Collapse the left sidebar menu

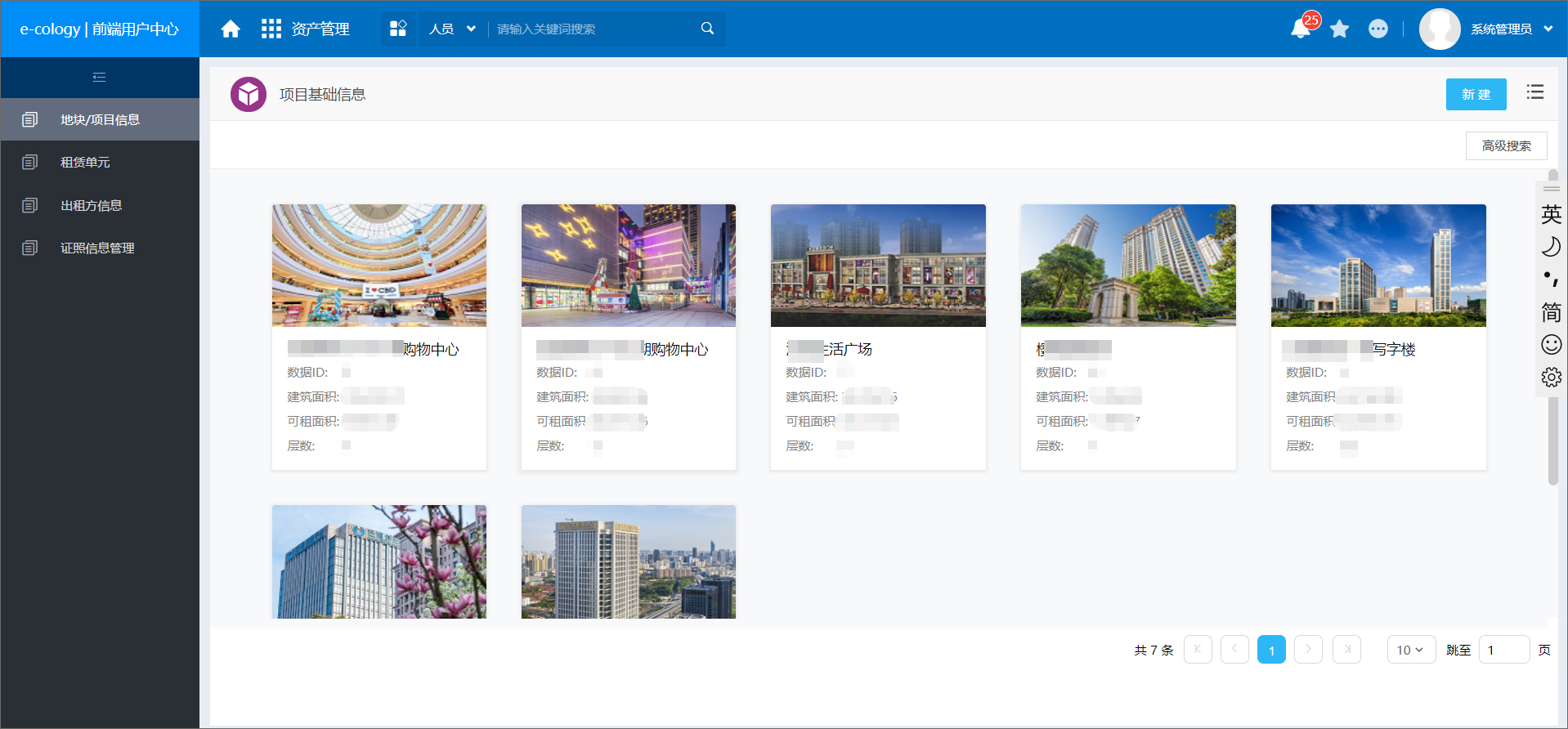tap(100, 78)
